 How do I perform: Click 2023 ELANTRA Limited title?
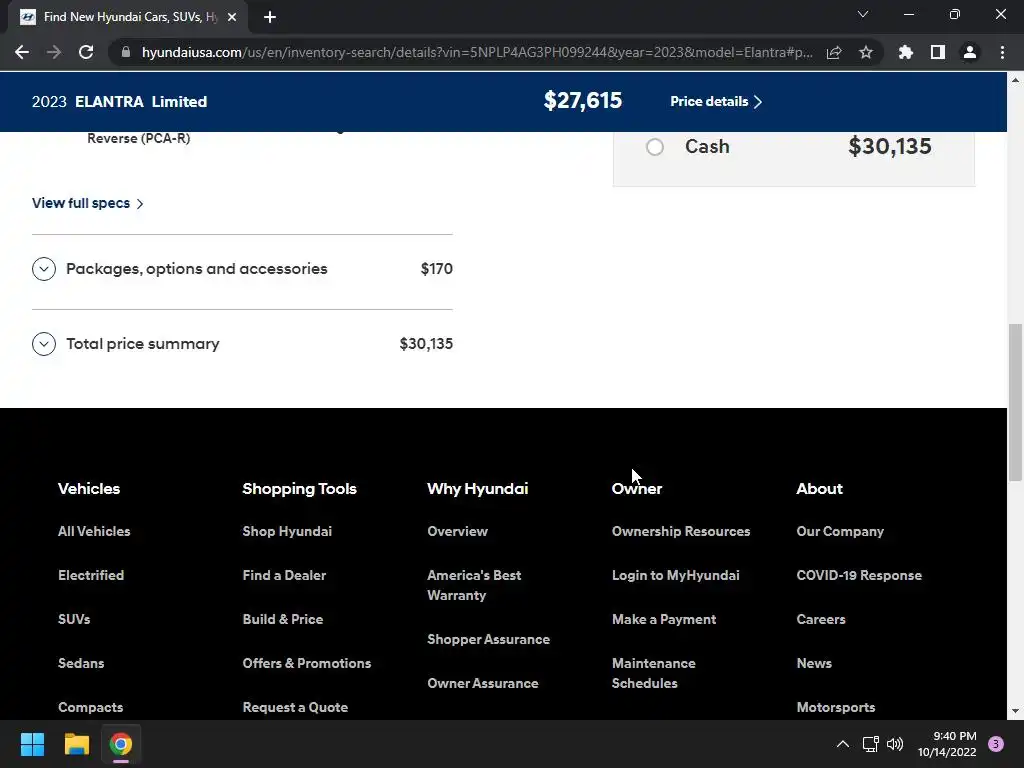coord(120,102)
